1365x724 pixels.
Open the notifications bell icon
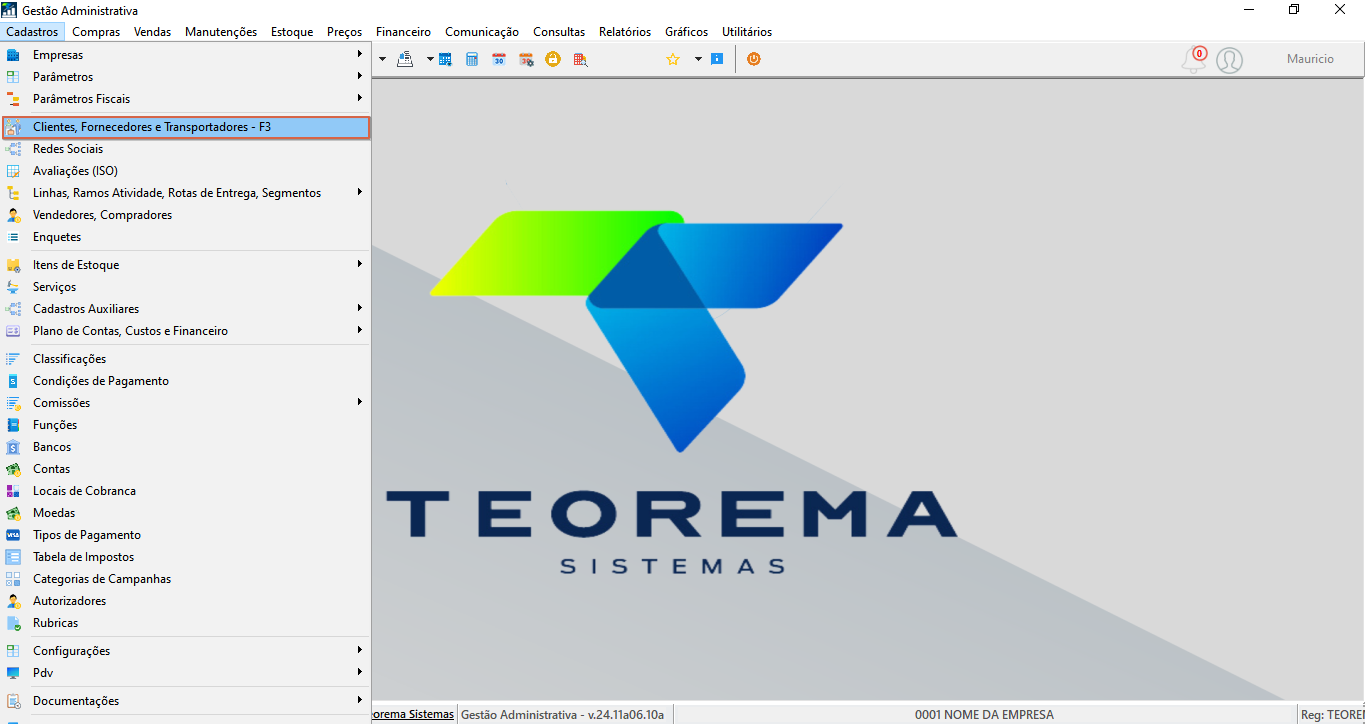1194,60
